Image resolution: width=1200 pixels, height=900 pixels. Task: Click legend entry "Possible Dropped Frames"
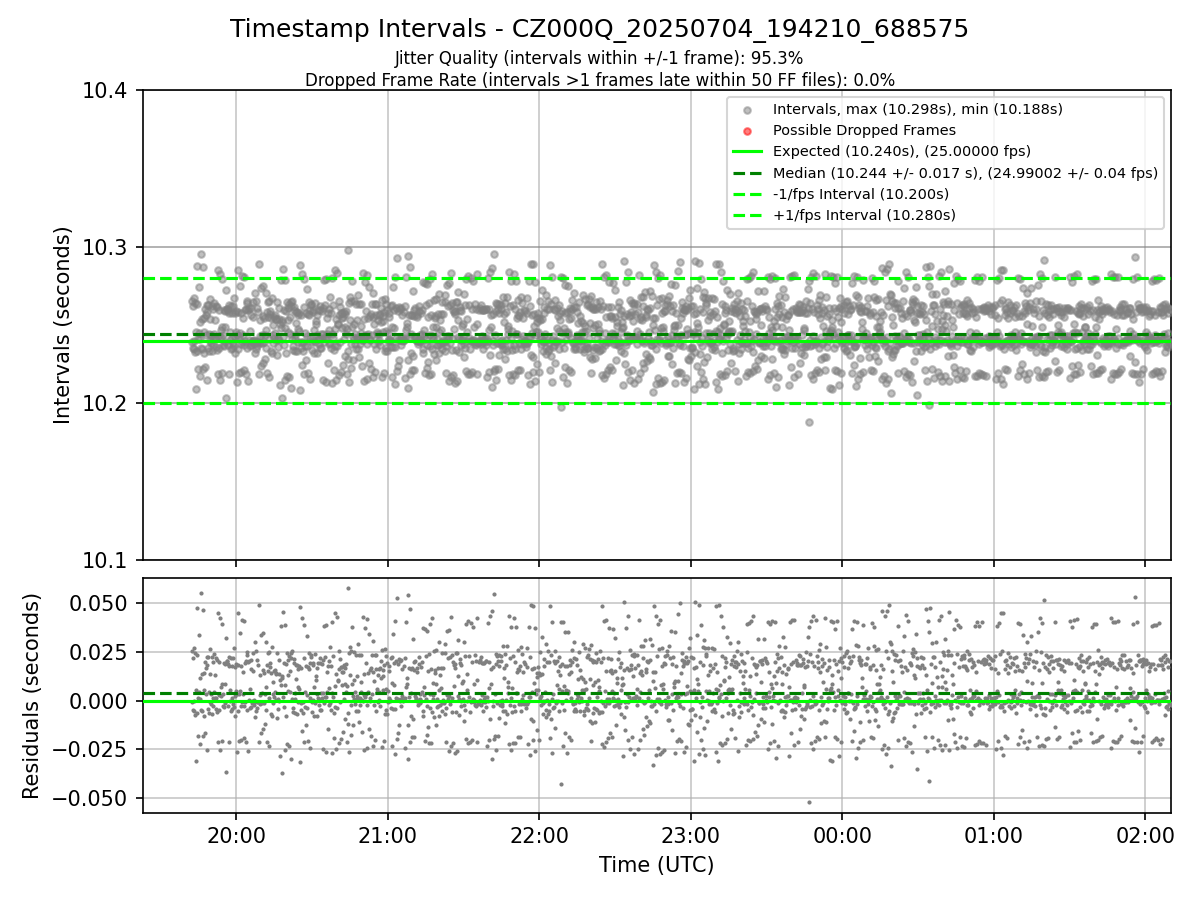(864, 130)
